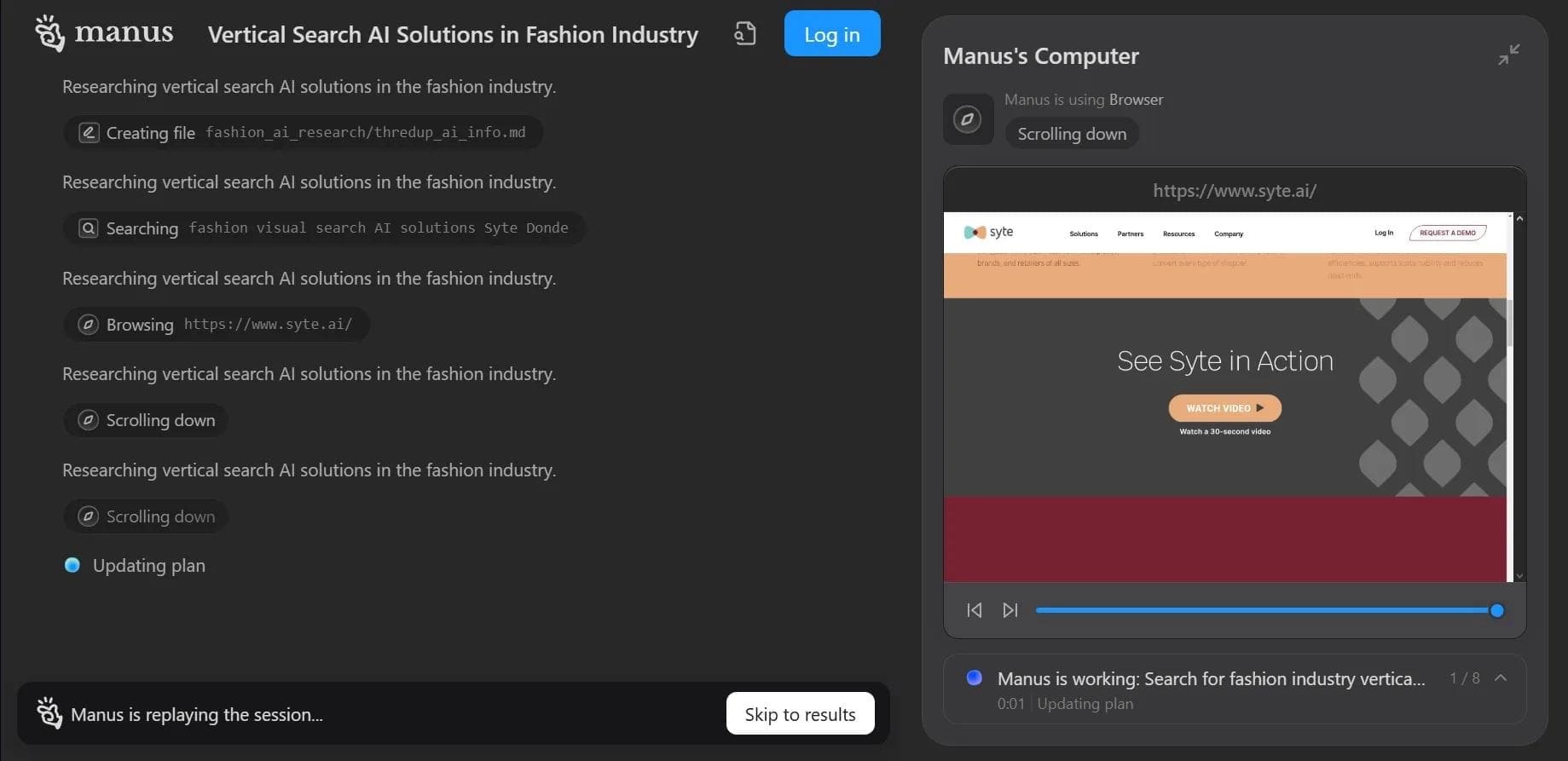Click Request a Demo on Syte page
1568x761 pixels.
[x=1448, y=233]
